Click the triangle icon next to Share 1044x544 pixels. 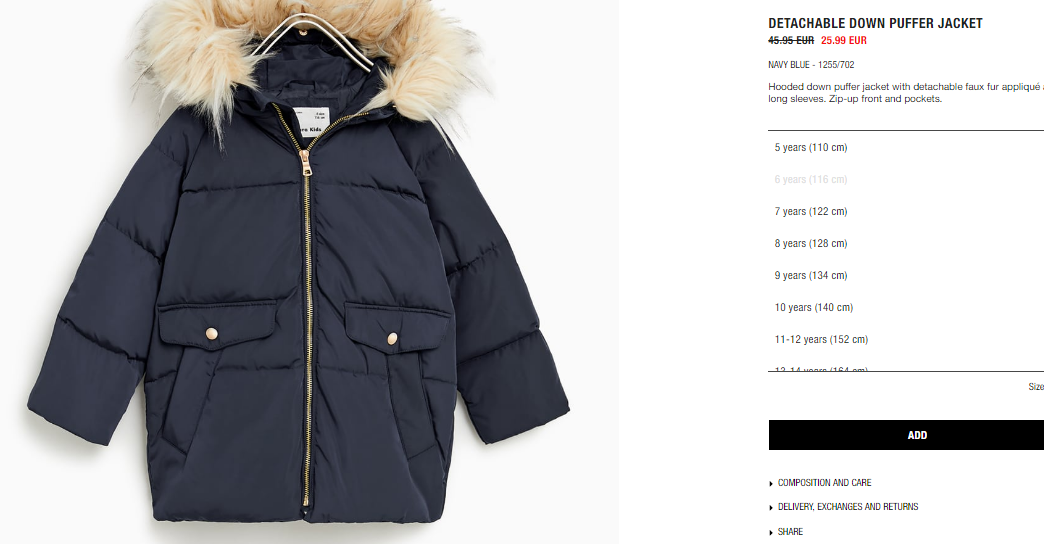(x=771, y=532)
